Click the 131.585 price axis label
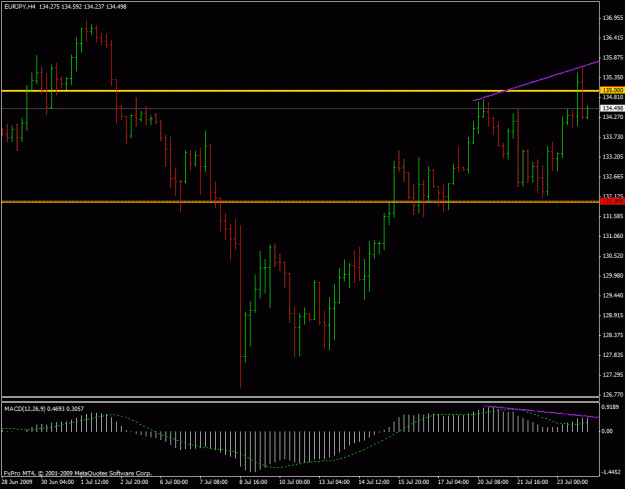The height and width of the screenshot is (489, 625). 613,216
